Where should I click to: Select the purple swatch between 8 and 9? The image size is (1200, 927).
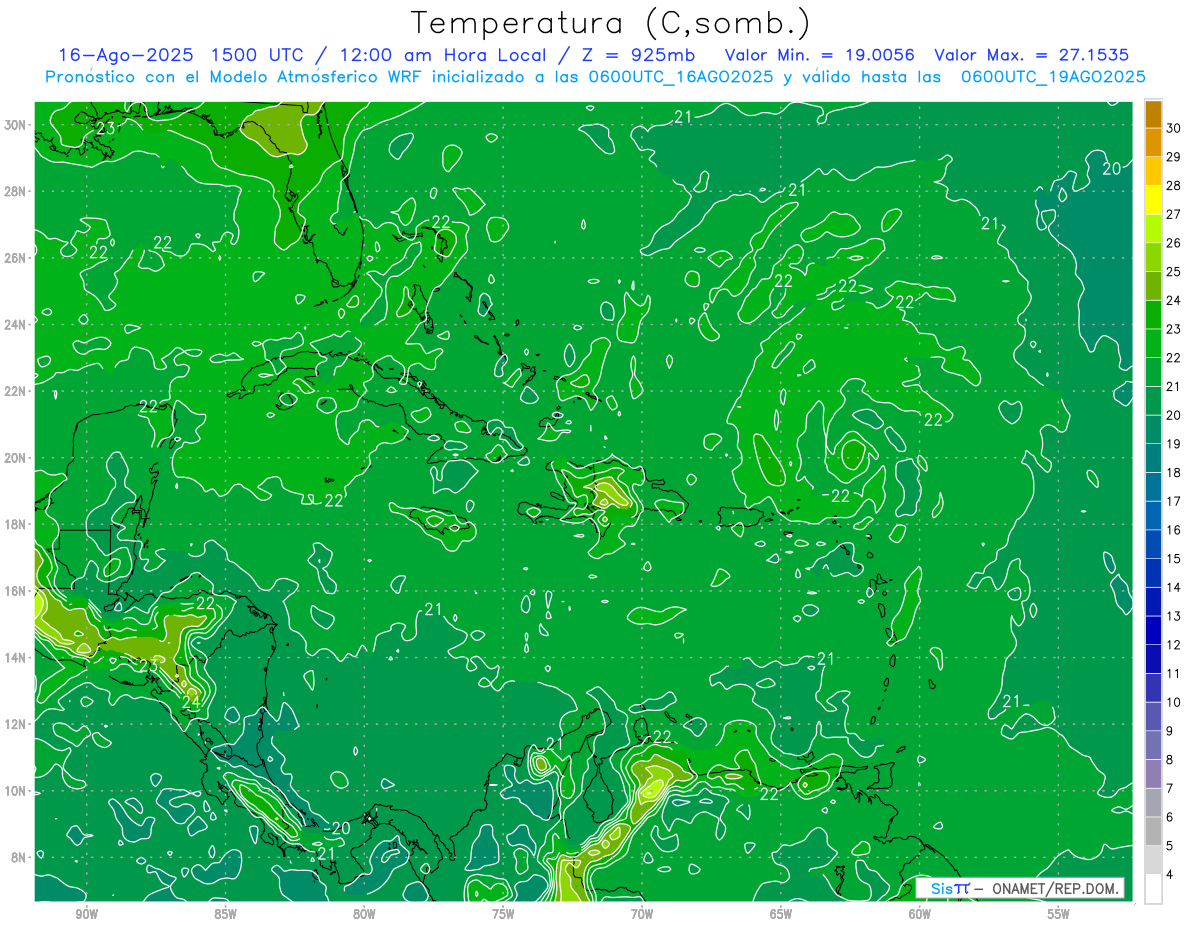tap(1153, 746)
